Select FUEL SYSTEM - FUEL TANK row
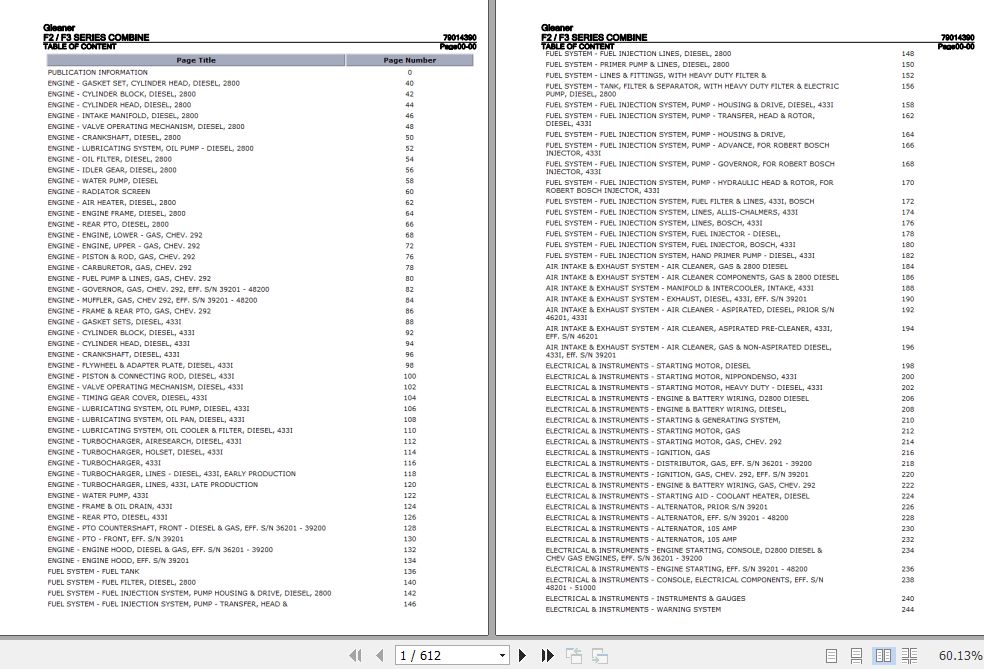The width and height of the screenshot is (984, 669). 94,572
